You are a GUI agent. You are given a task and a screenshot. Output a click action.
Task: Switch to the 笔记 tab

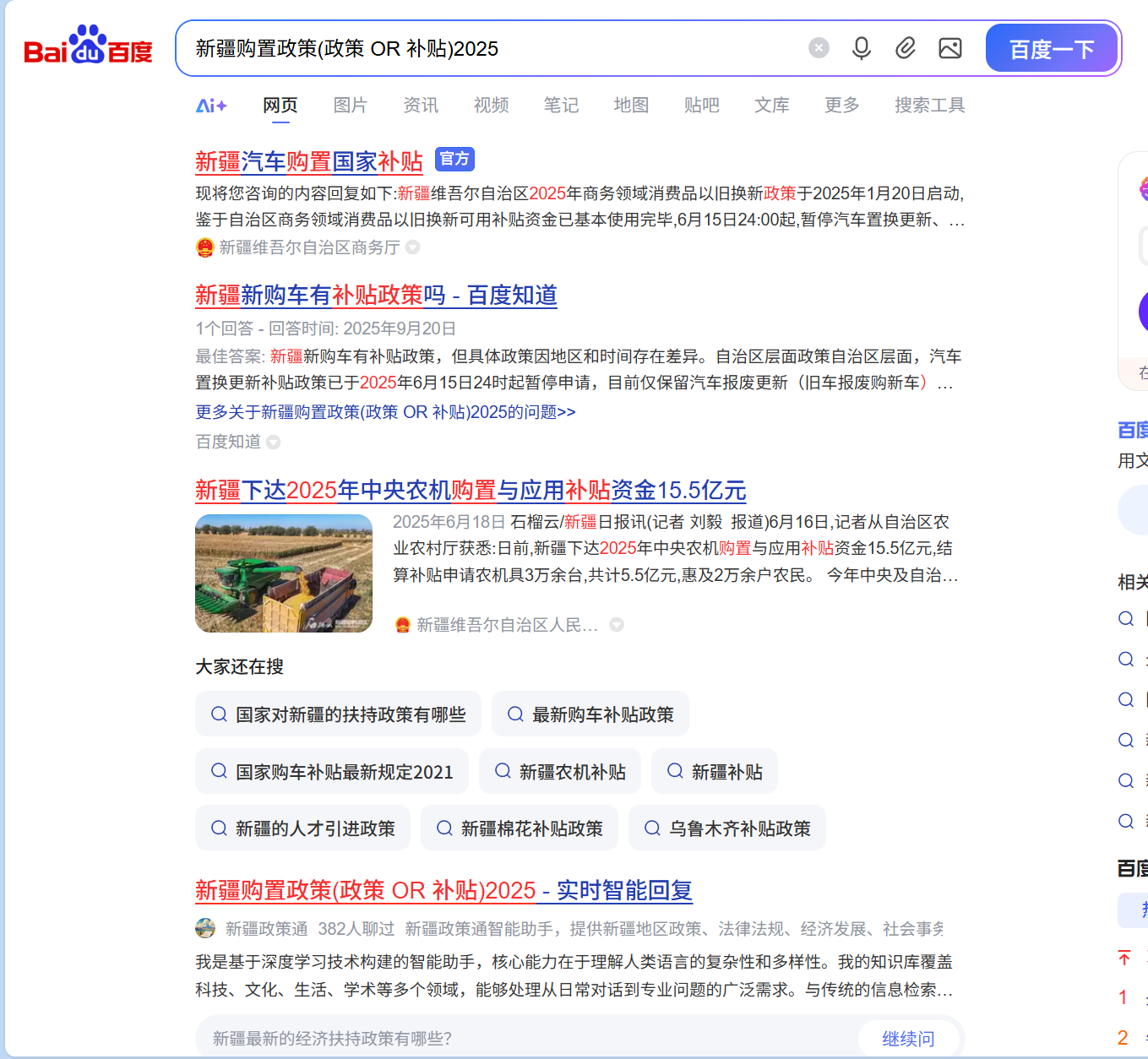point(561,105)
